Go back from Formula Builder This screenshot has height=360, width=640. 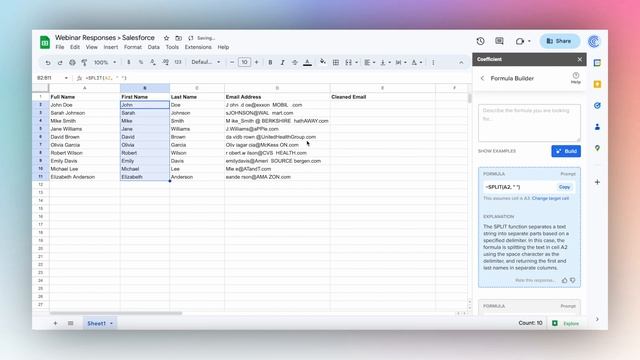(482, 78)
